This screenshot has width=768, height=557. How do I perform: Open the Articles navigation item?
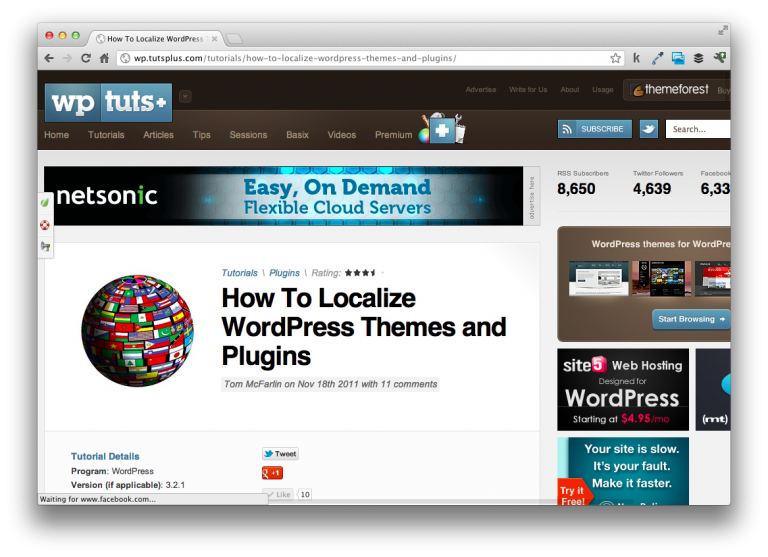click(x=158, y=135)
